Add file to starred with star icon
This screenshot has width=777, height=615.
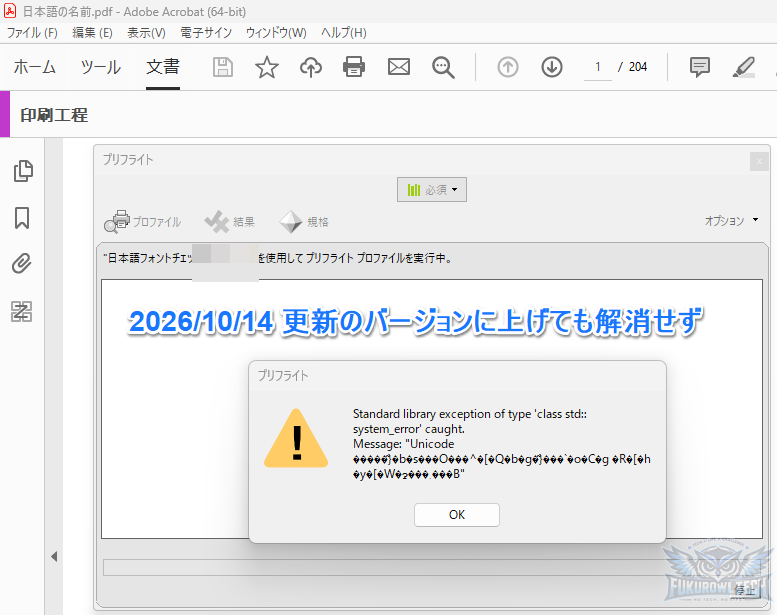coord(267,67)
